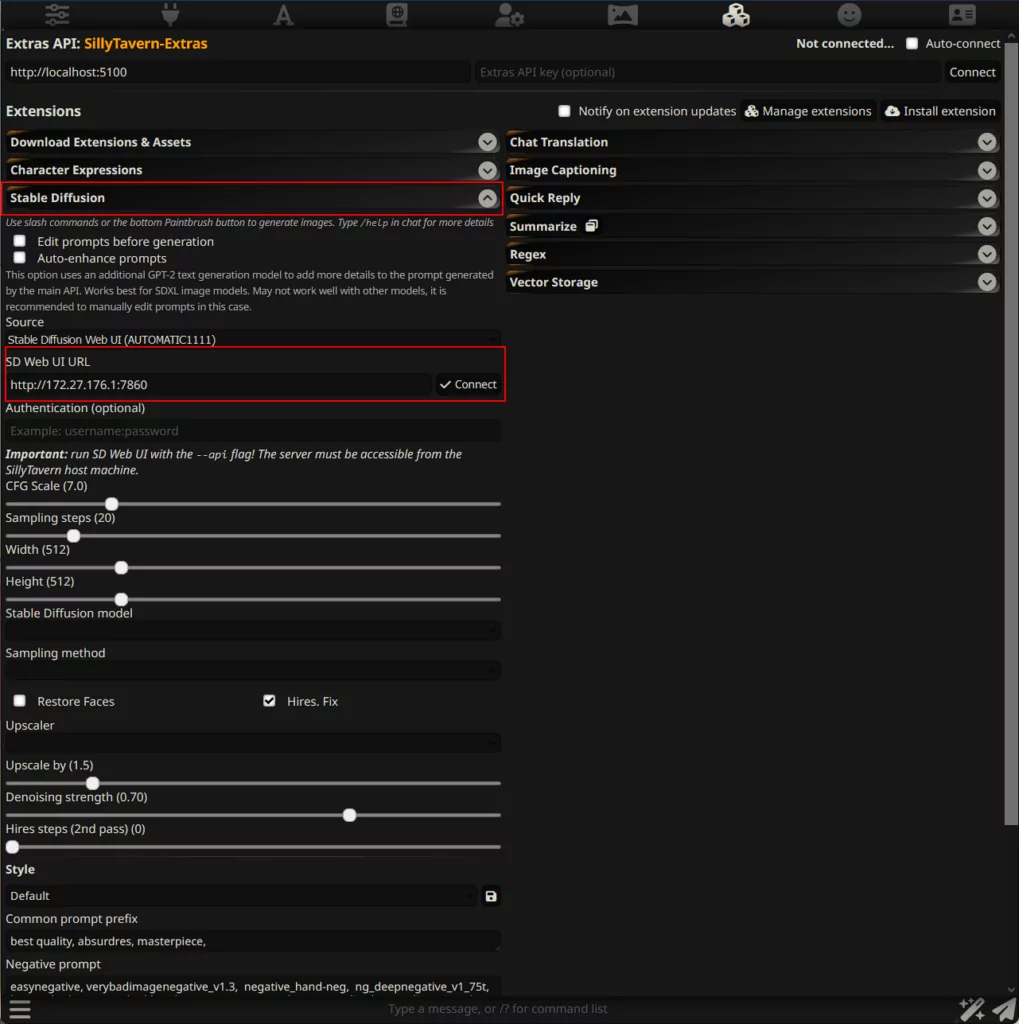Click the Sampling steps slider
The width and height of the screenshot is (1019, 1024).
click(x=252, y=536)
